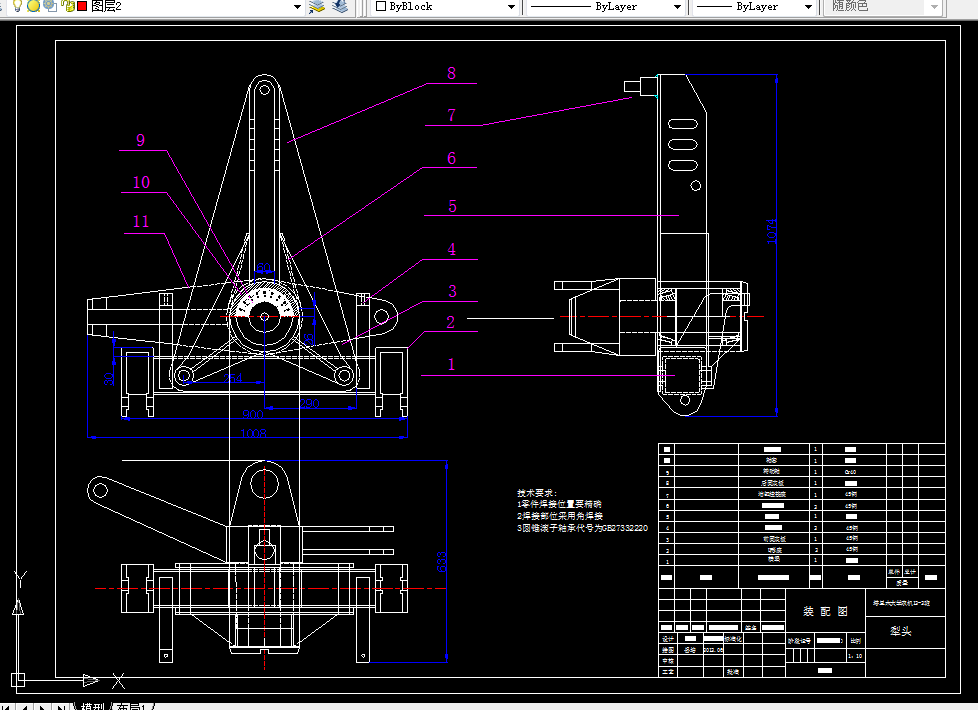Select part balloon number 5
This screenshot has height=710, width=978.
click(452, 207)
